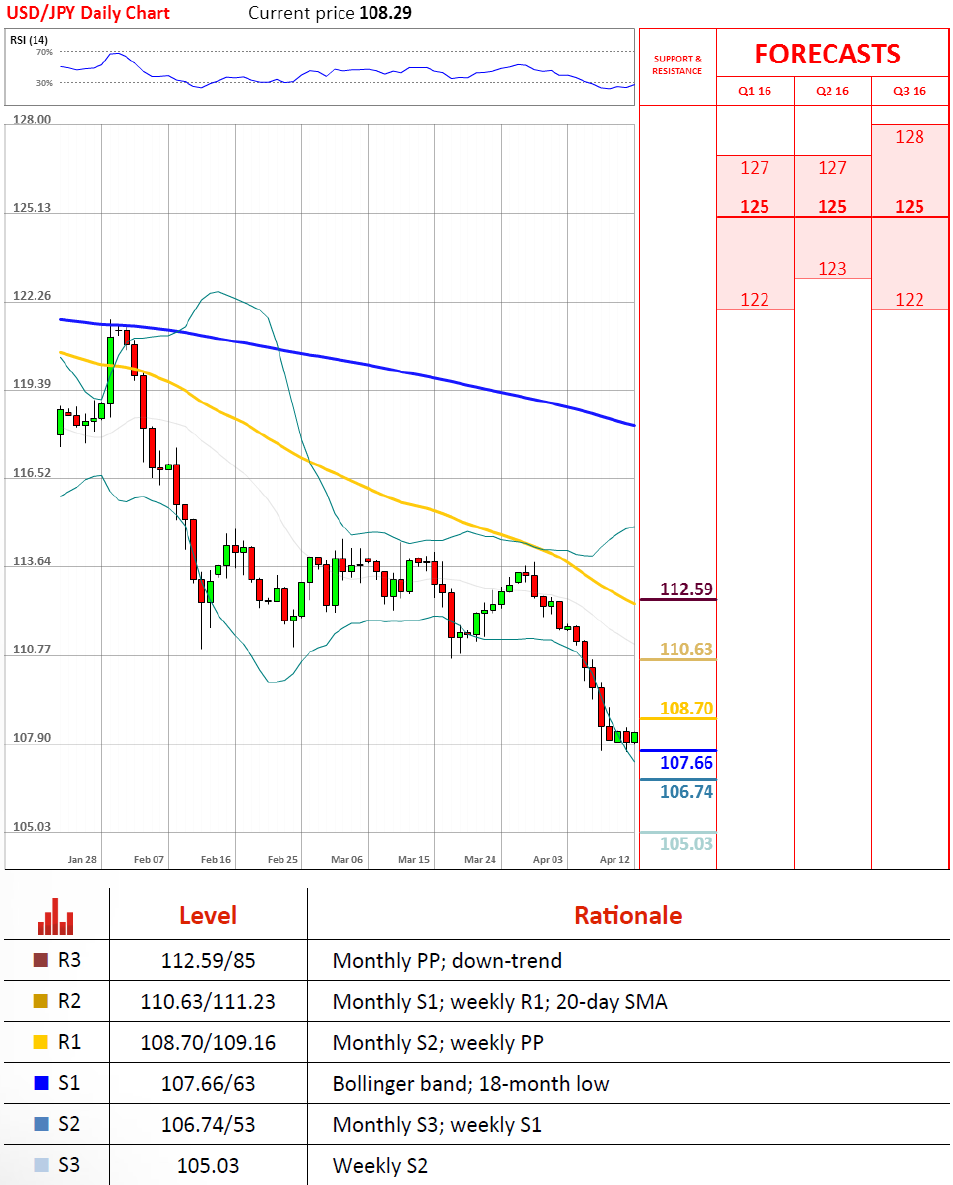Click the 107.66 support level label
The width and height of the screenshot is (953, 1185).
[686, 763]
